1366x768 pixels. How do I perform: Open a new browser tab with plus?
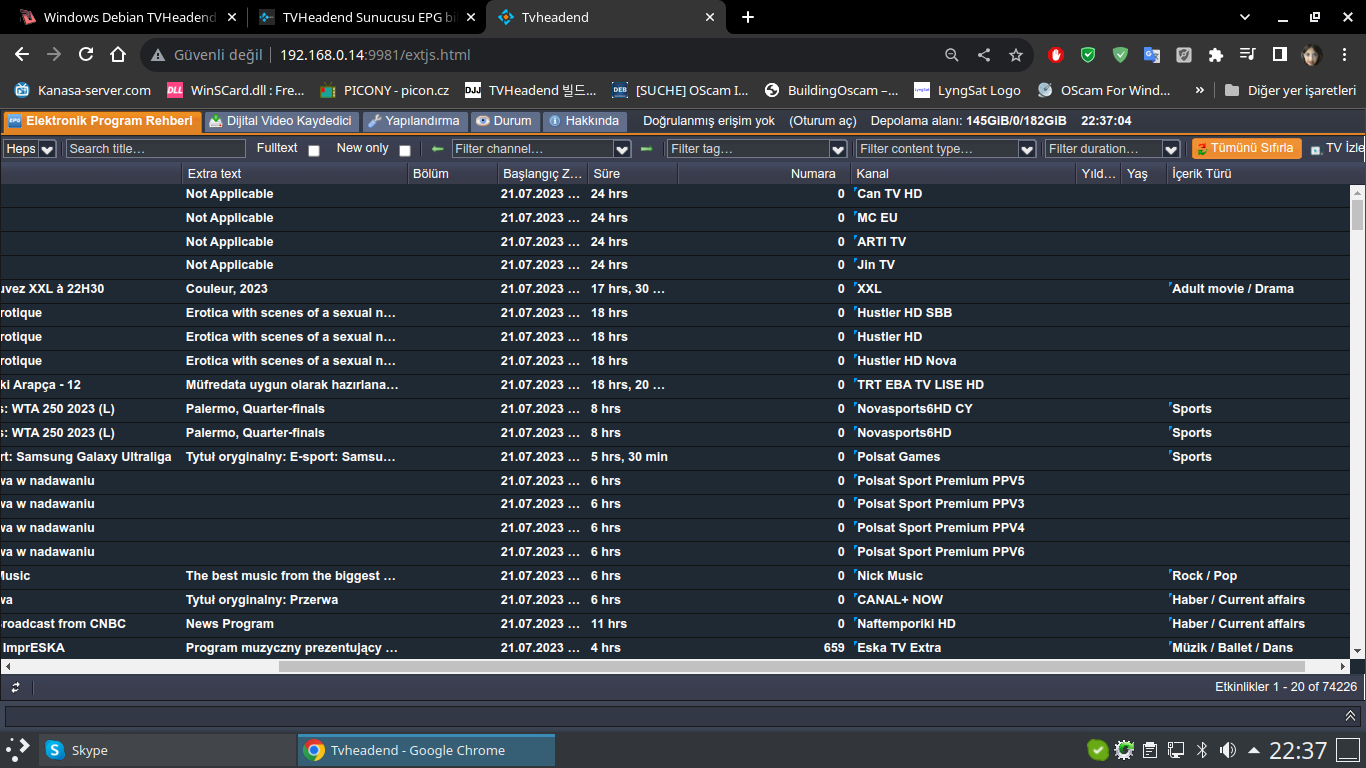point(748,17)
